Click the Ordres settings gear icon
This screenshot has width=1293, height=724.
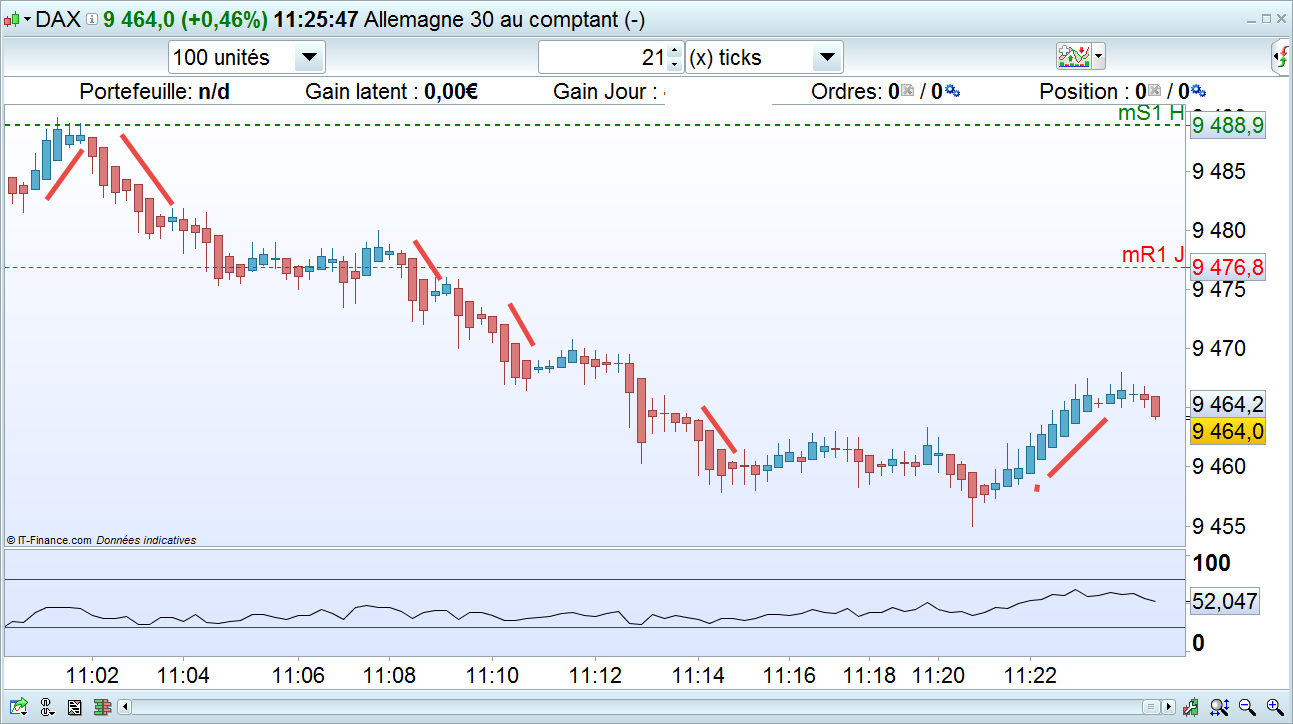(x=952, y=92)
